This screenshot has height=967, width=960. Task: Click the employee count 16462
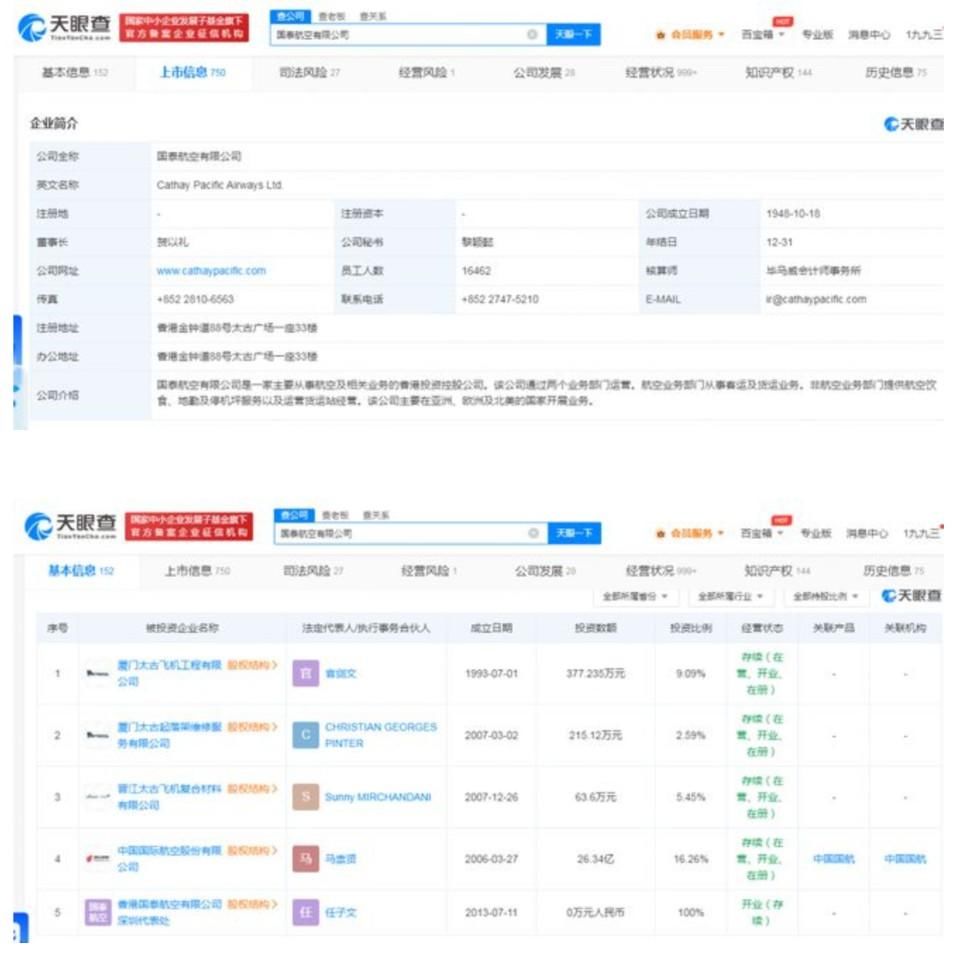(476, 271)
